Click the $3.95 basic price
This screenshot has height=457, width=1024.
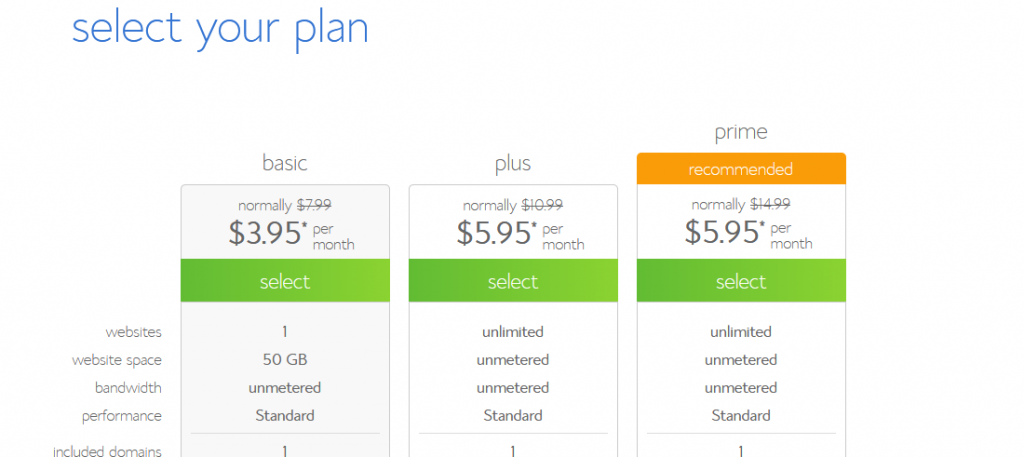(x=266, y=232)
